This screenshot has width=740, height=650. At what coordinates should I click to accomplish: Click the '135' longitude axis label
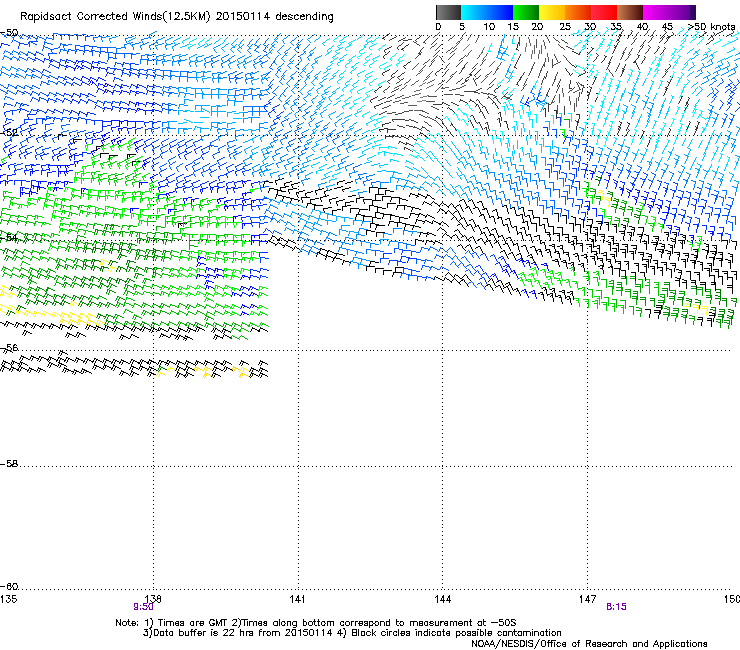click(8, 599)
